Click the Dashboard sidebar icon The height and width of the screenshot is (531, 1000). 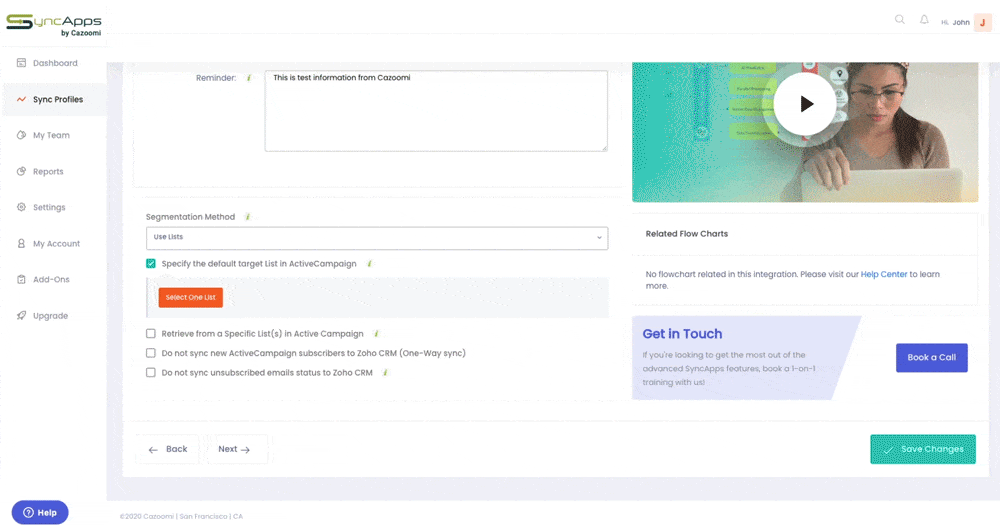[x=21, y=63]
